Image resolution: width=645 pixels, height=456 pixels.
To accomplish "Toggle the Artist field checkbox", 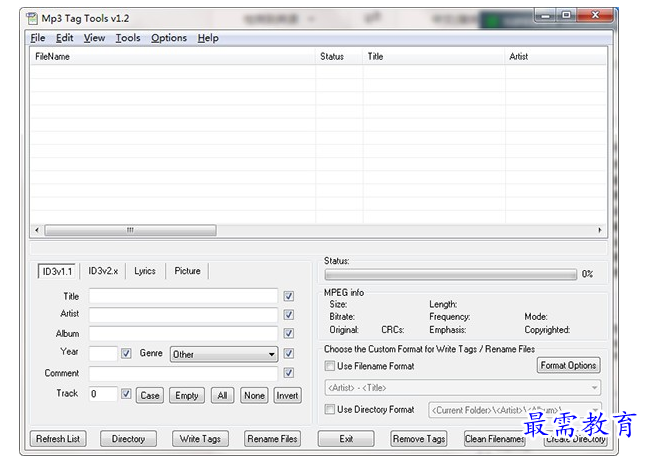I will tap(289, 315).
